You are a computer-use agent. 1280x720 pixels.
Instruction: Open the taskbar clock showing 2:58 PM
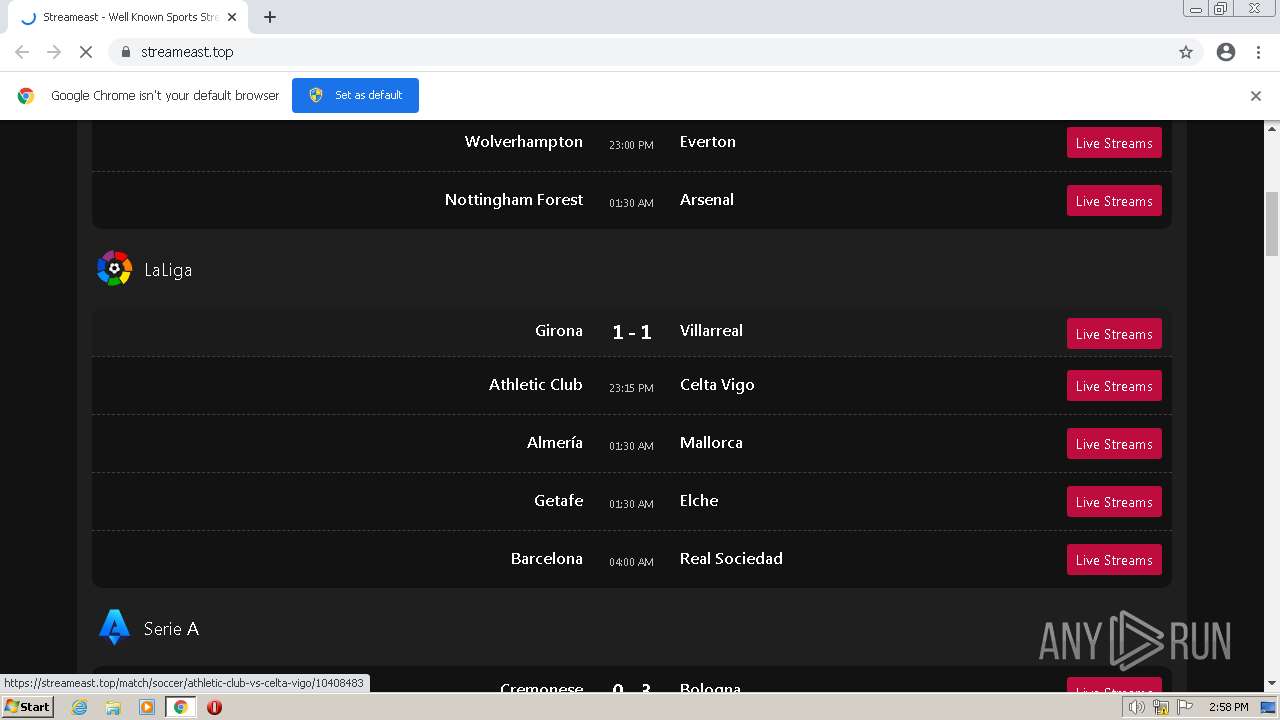(x=1228, y=707)
